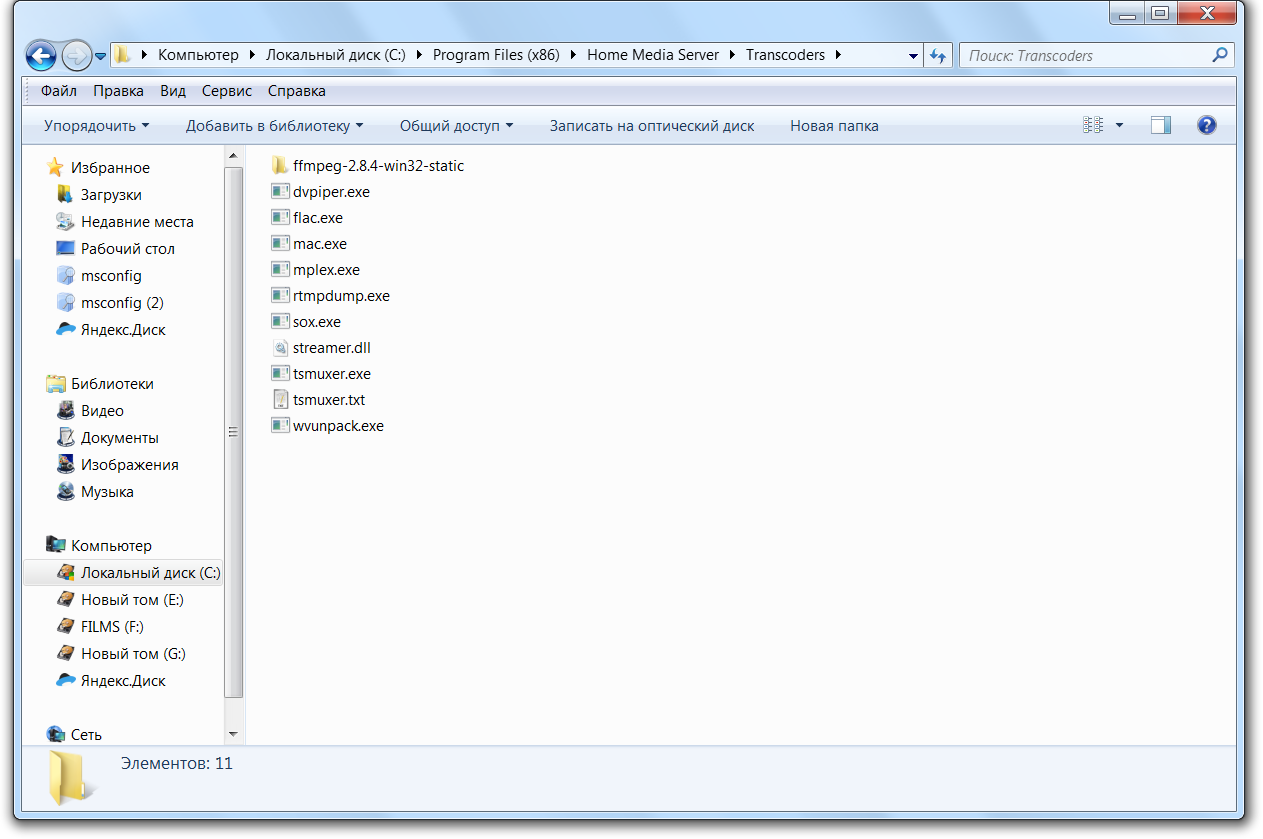Select the tsmuxer.txt file icon

[x=280, y=400]
